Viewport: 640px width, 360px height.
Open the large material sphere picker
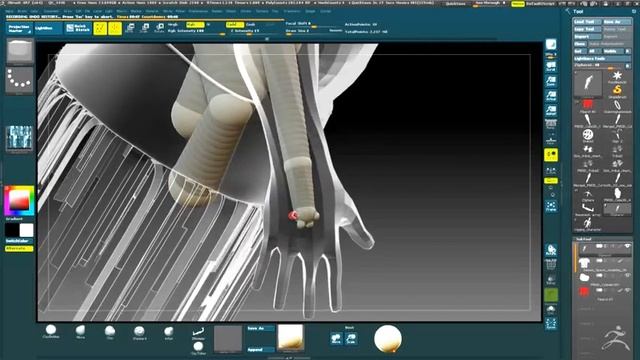tap(388, 338)
